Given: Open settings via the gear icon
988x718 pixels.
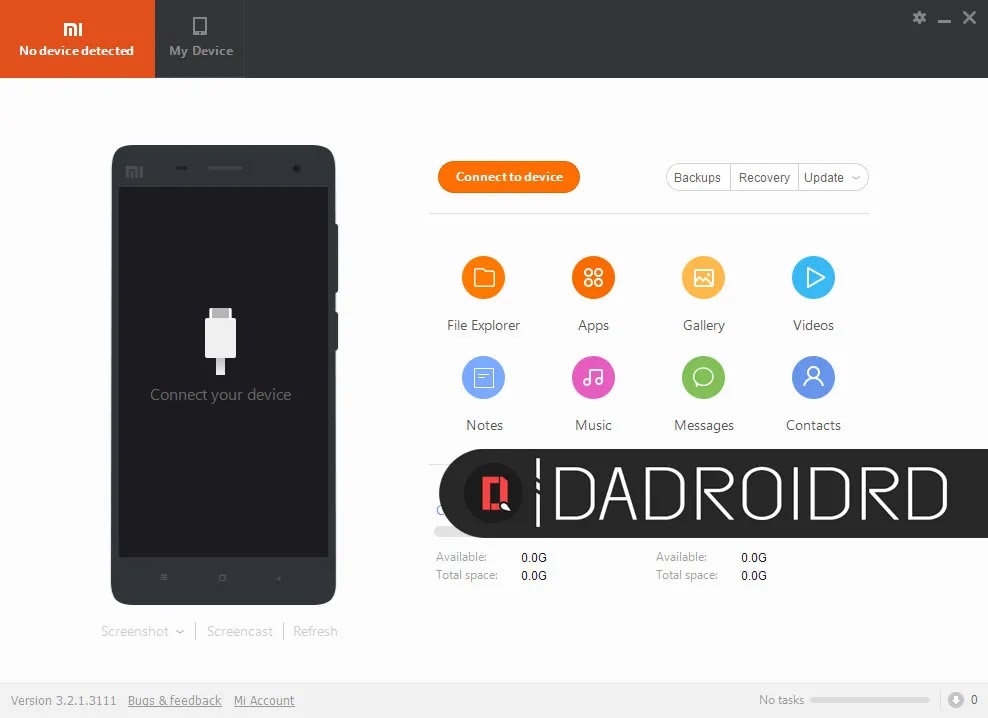Looking at the screenshot, I should tap(919, 18).
